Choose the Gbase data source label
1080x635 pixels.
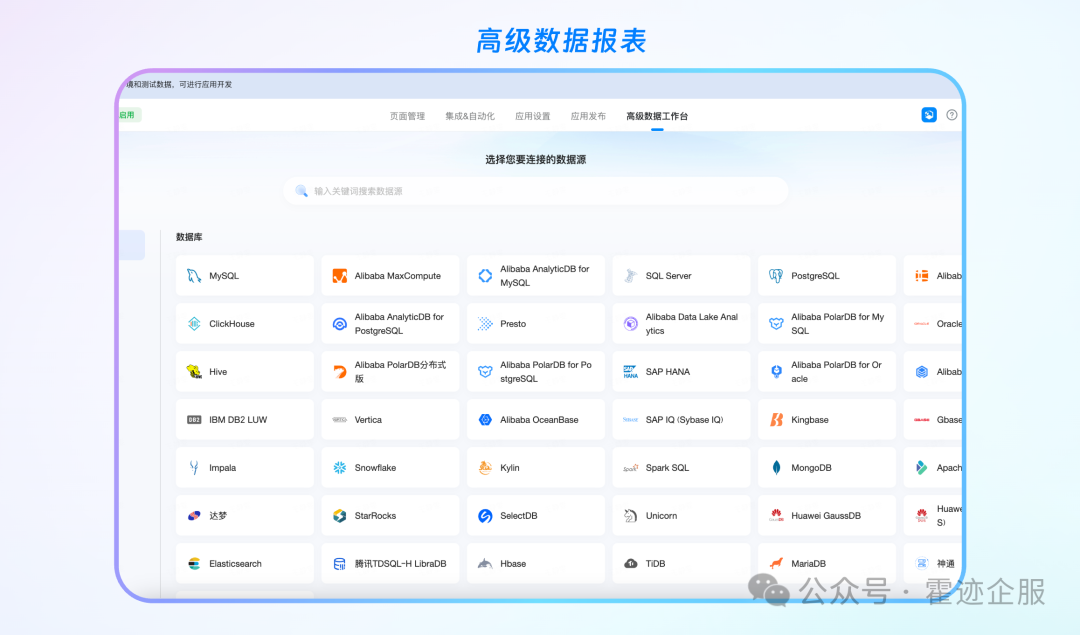click(949, 419)
